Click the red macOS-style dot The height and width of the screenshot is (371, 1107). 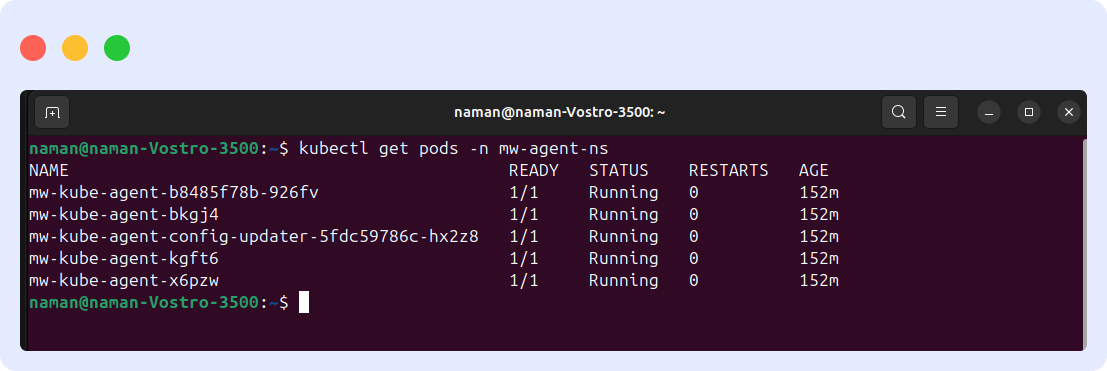33,48
